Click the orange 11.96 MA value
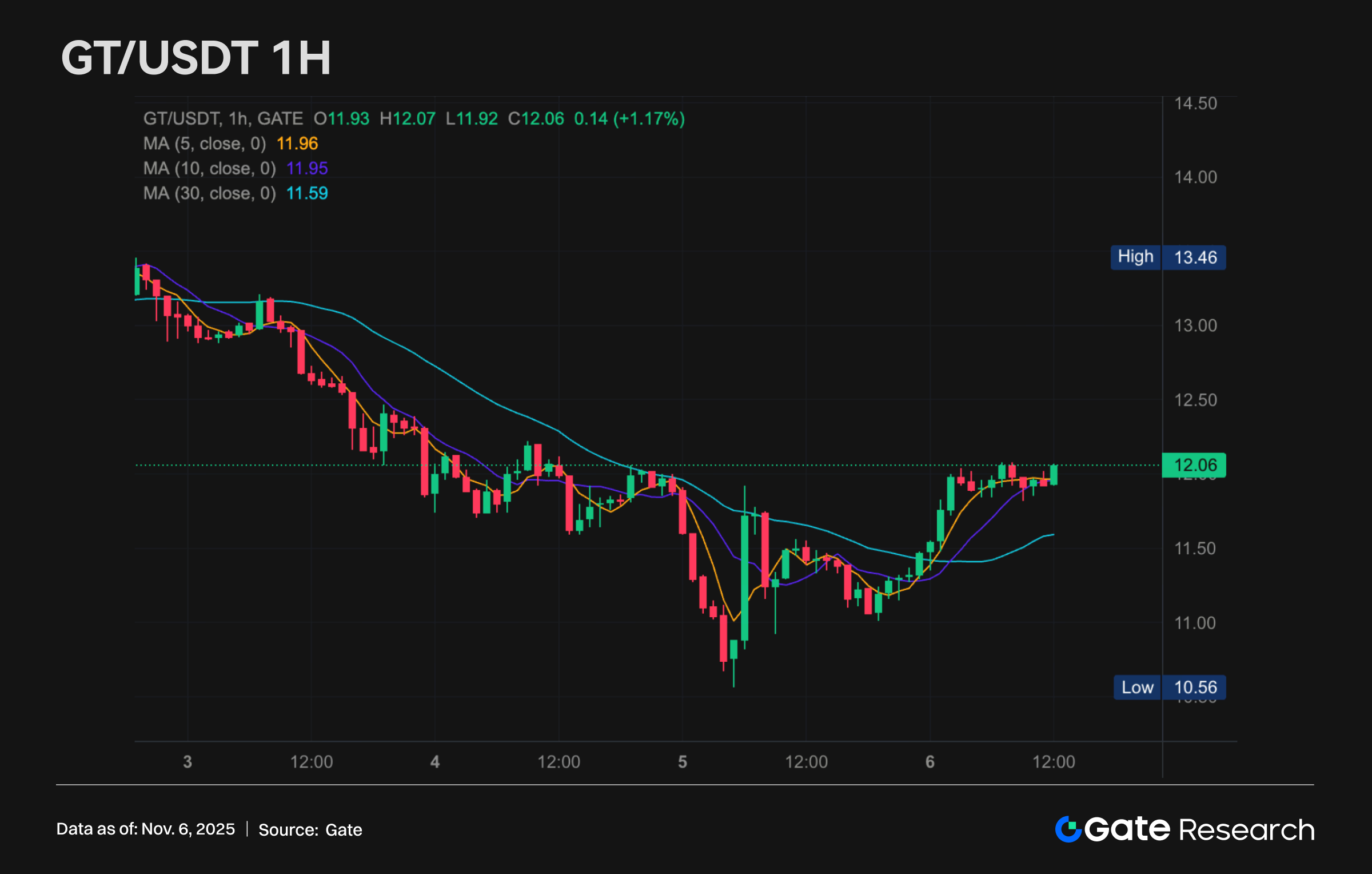Image resolution: width=1372 pixels, height=874 pixels. click(297, 144)
